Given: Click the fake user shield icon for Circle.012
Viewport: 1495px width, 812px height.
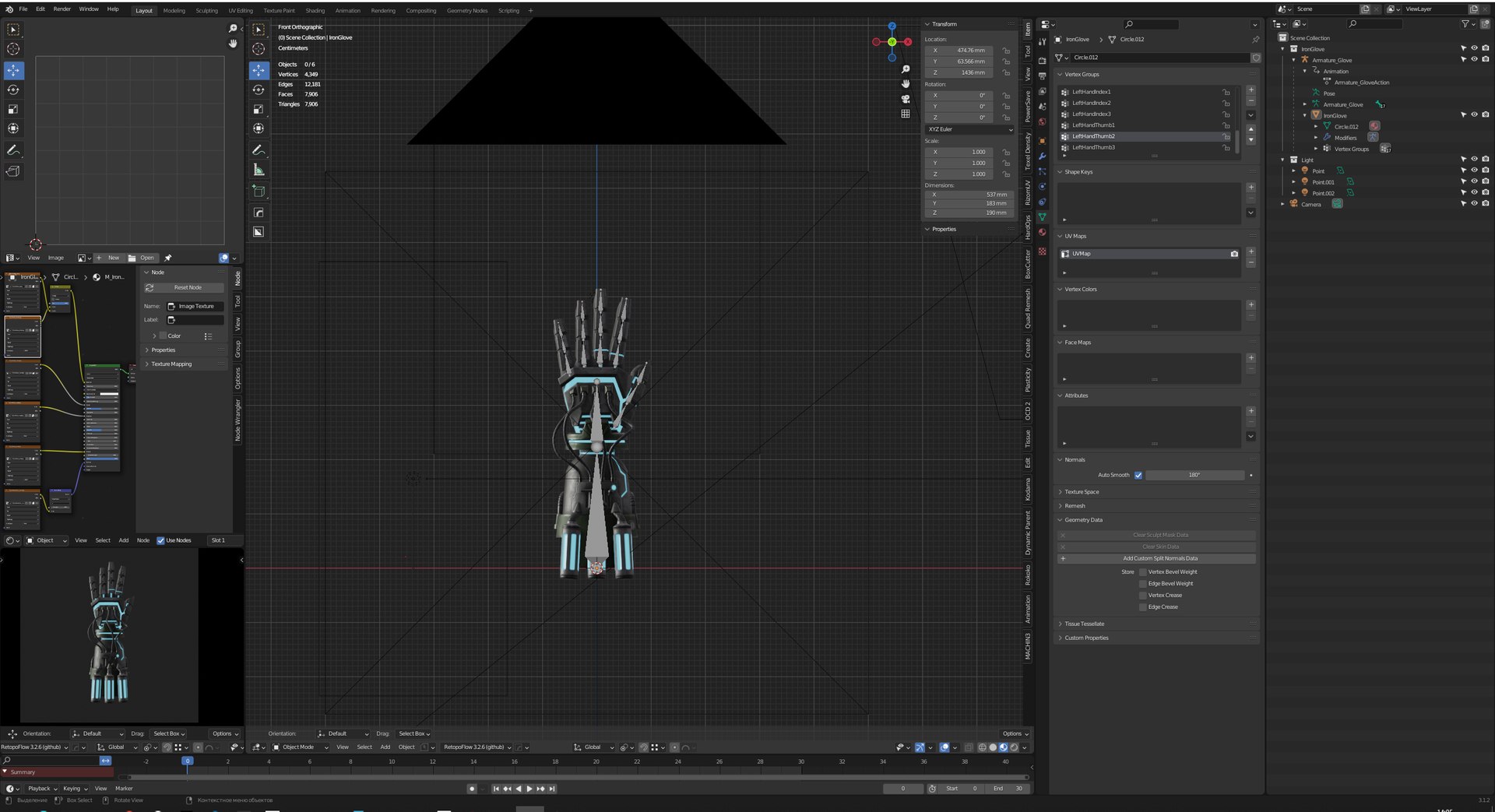Looking at the screenshot, I should click(1256, 58).
